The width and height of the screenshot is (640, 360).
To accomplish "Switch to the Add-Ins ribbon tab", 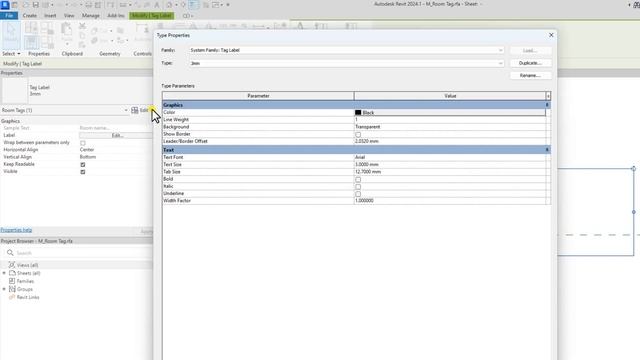I will pyautogui.click(x=116, y=16).
